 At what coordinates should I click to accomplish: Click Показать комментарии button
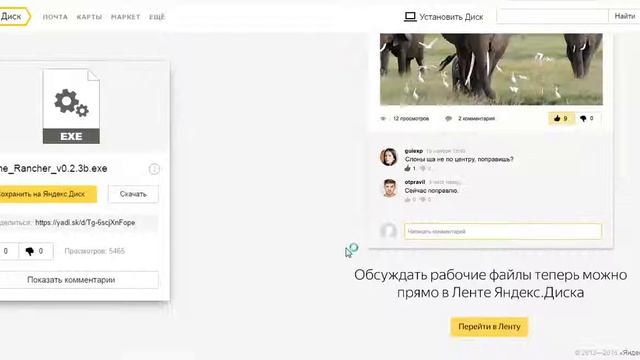[x=78, y=280]
